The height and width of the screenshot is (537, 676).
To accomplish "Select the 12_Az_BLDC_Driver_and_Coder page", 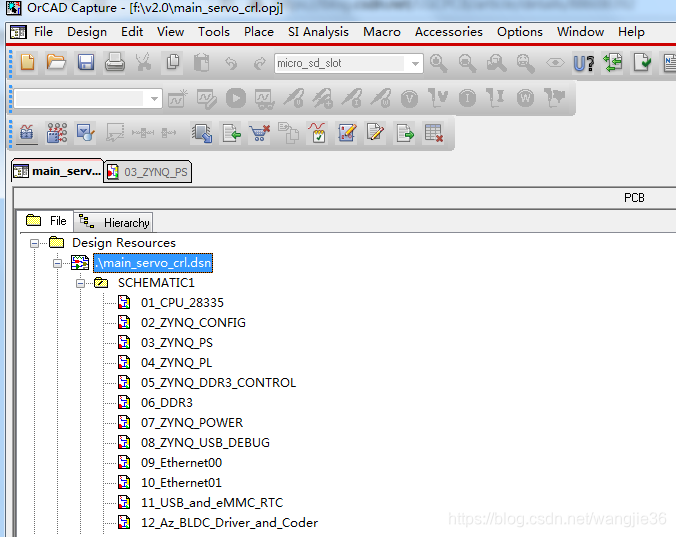I will pos(229,522).
